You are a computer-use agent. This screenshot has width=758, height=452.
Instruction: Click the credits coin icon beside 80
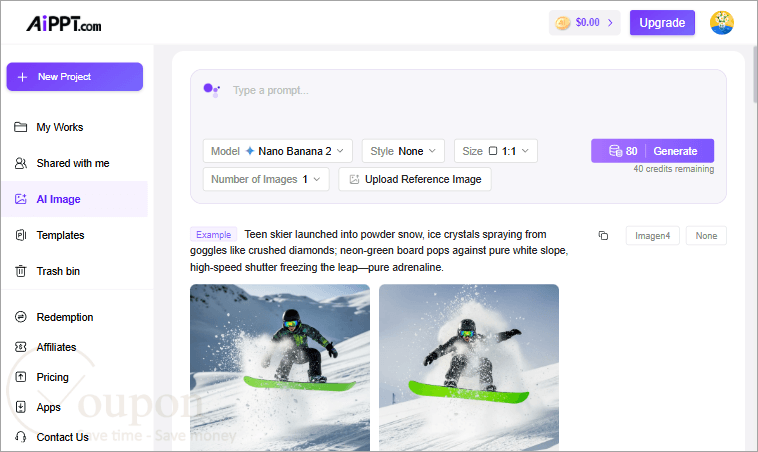click(x=615, y=151)
